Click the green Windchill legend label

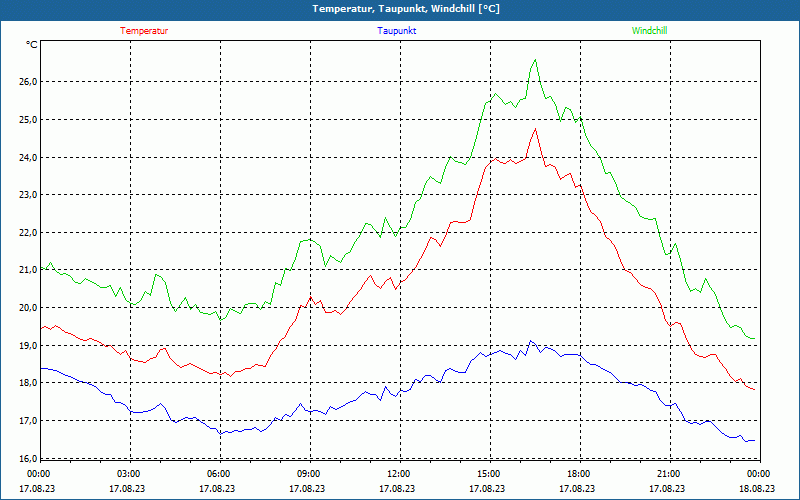point(649,30)
